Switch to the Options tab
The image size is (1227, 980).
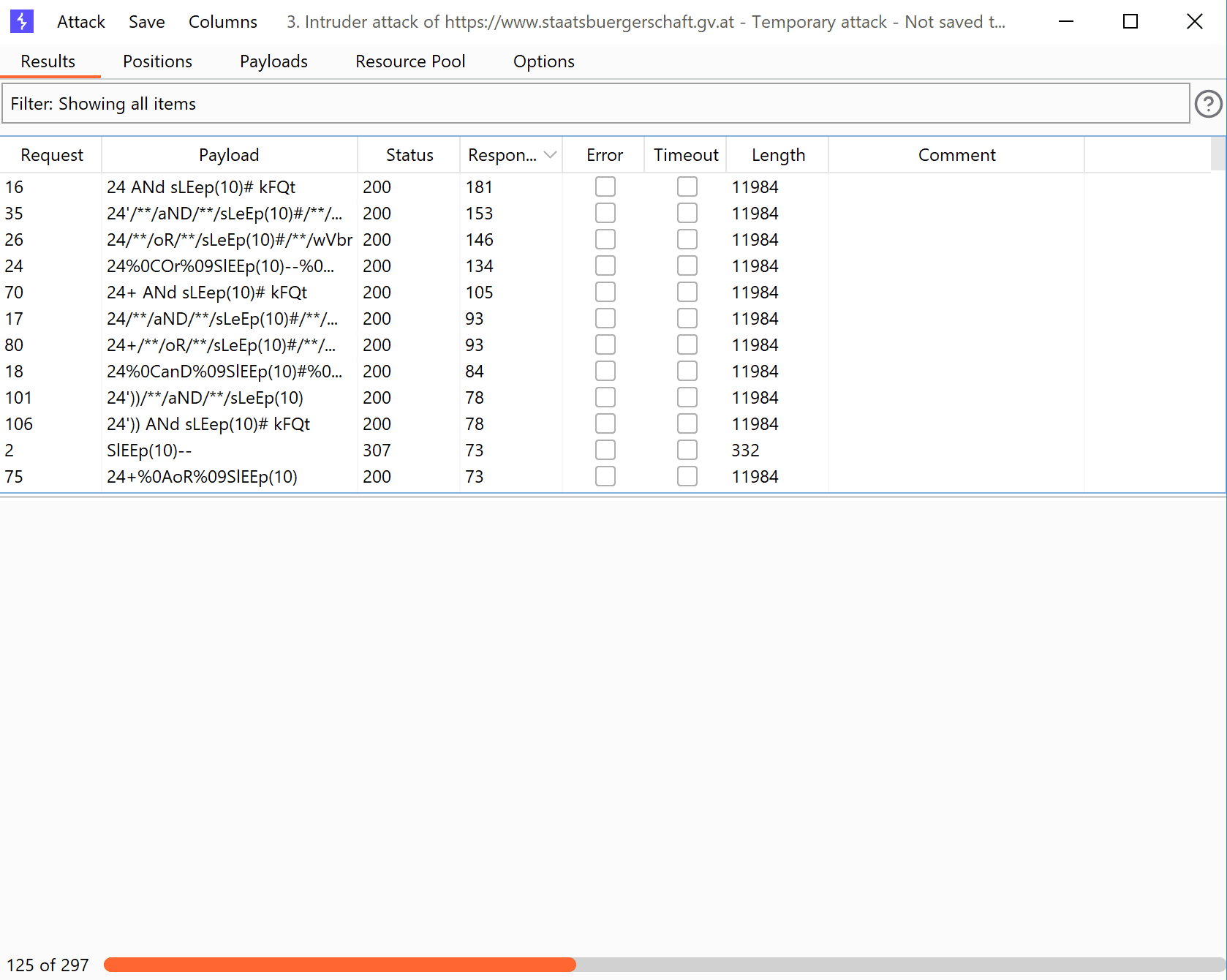coord(544,61)
